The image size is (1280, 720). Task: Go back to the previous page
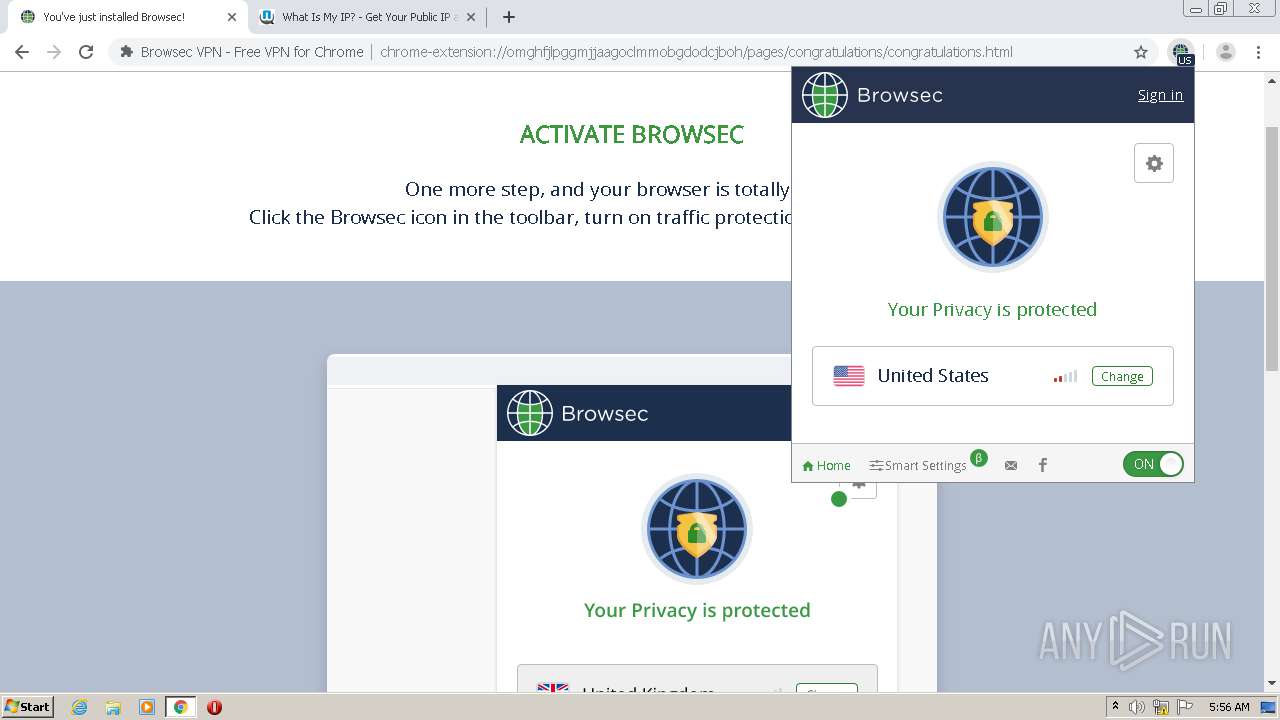click(22, 52)
